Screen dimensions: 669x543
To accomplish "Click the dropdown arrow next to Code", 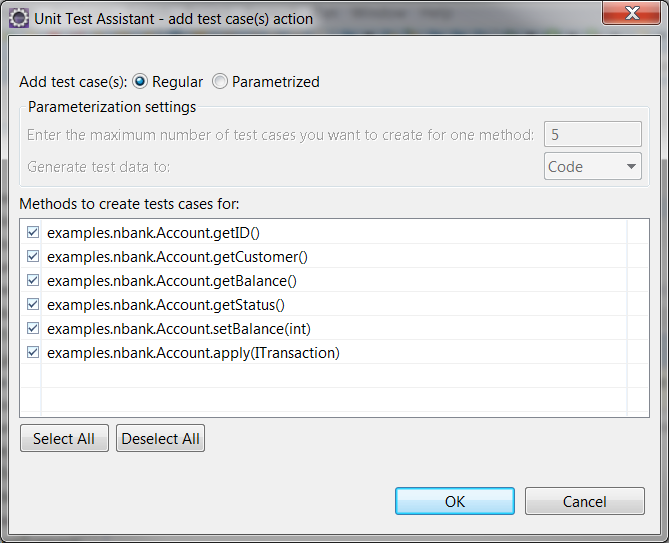I will point(631,166).
